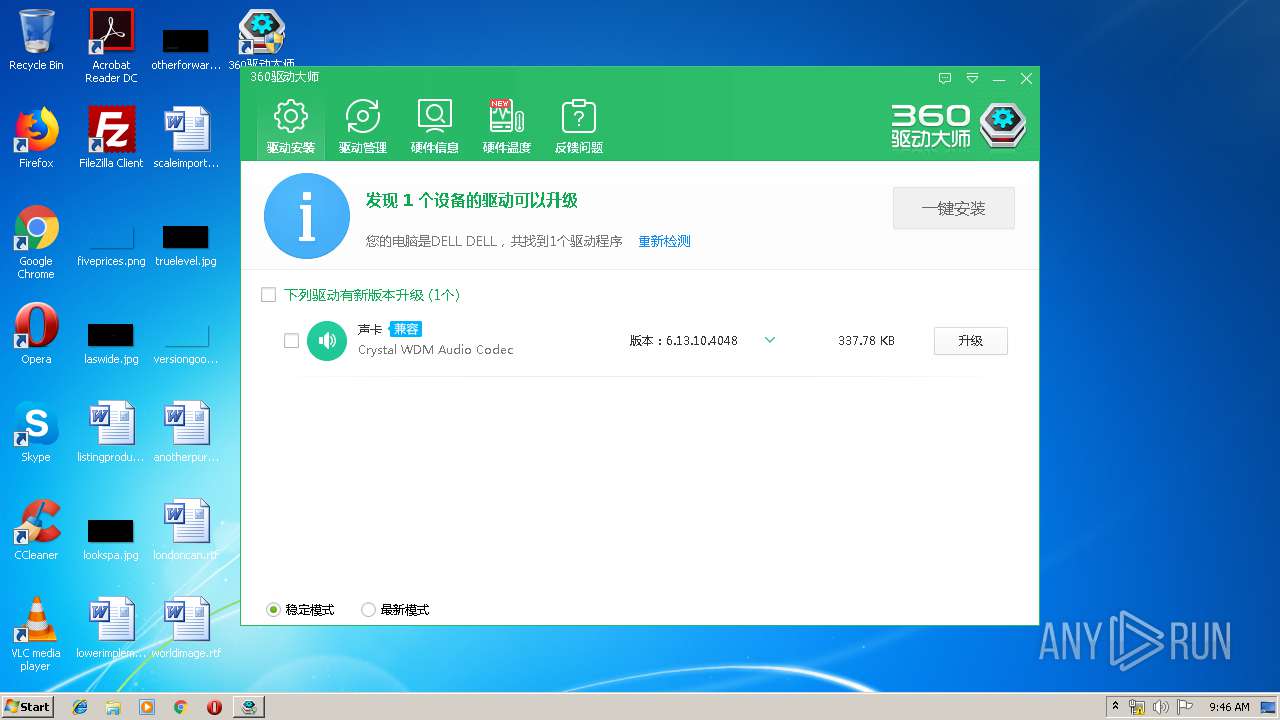Launch Skype from the desktop
This screenshot has height=720, width=1280.
(36, 432)
